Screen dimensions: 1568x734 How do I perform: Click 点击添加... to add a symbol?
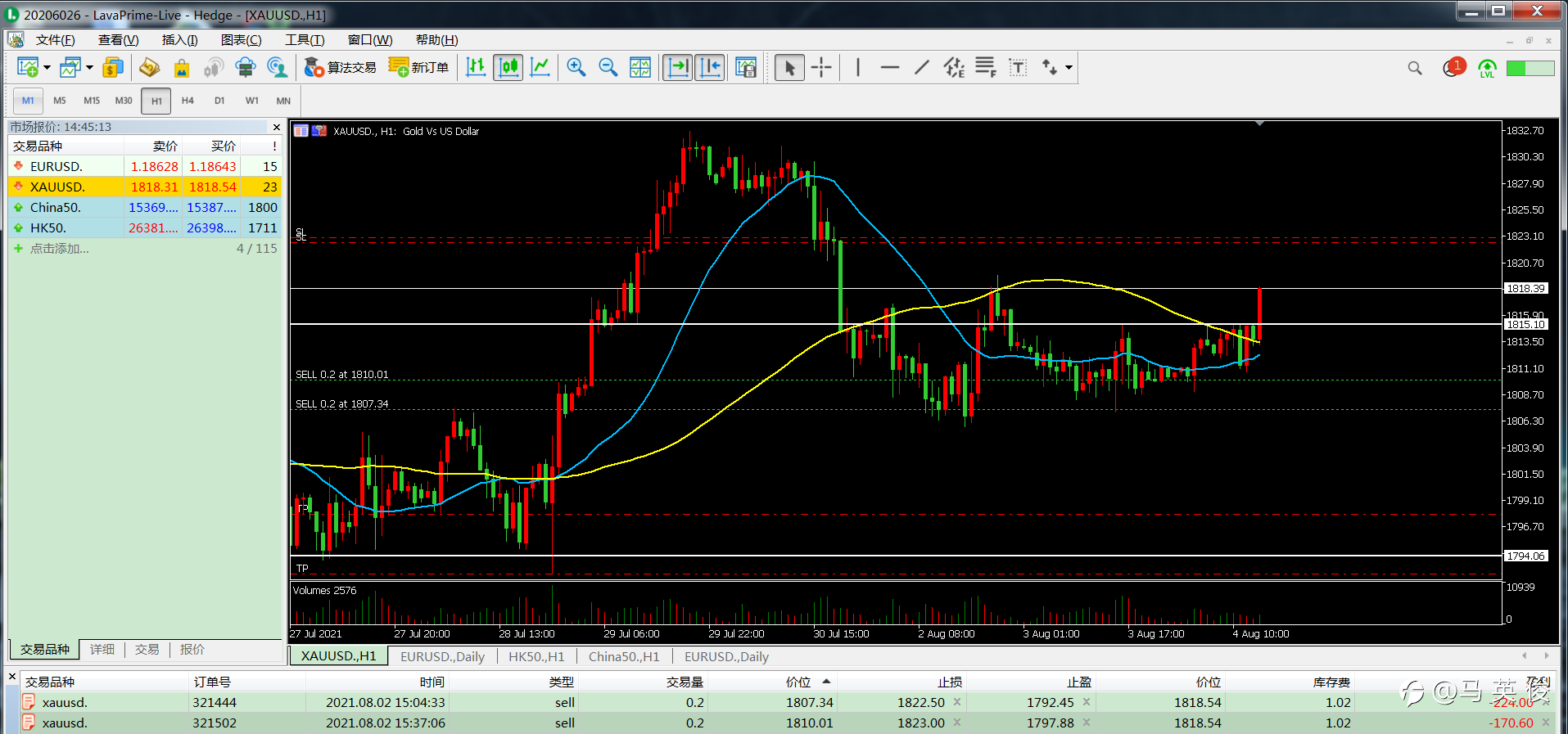pyautogui.click(x=60, y=249)
